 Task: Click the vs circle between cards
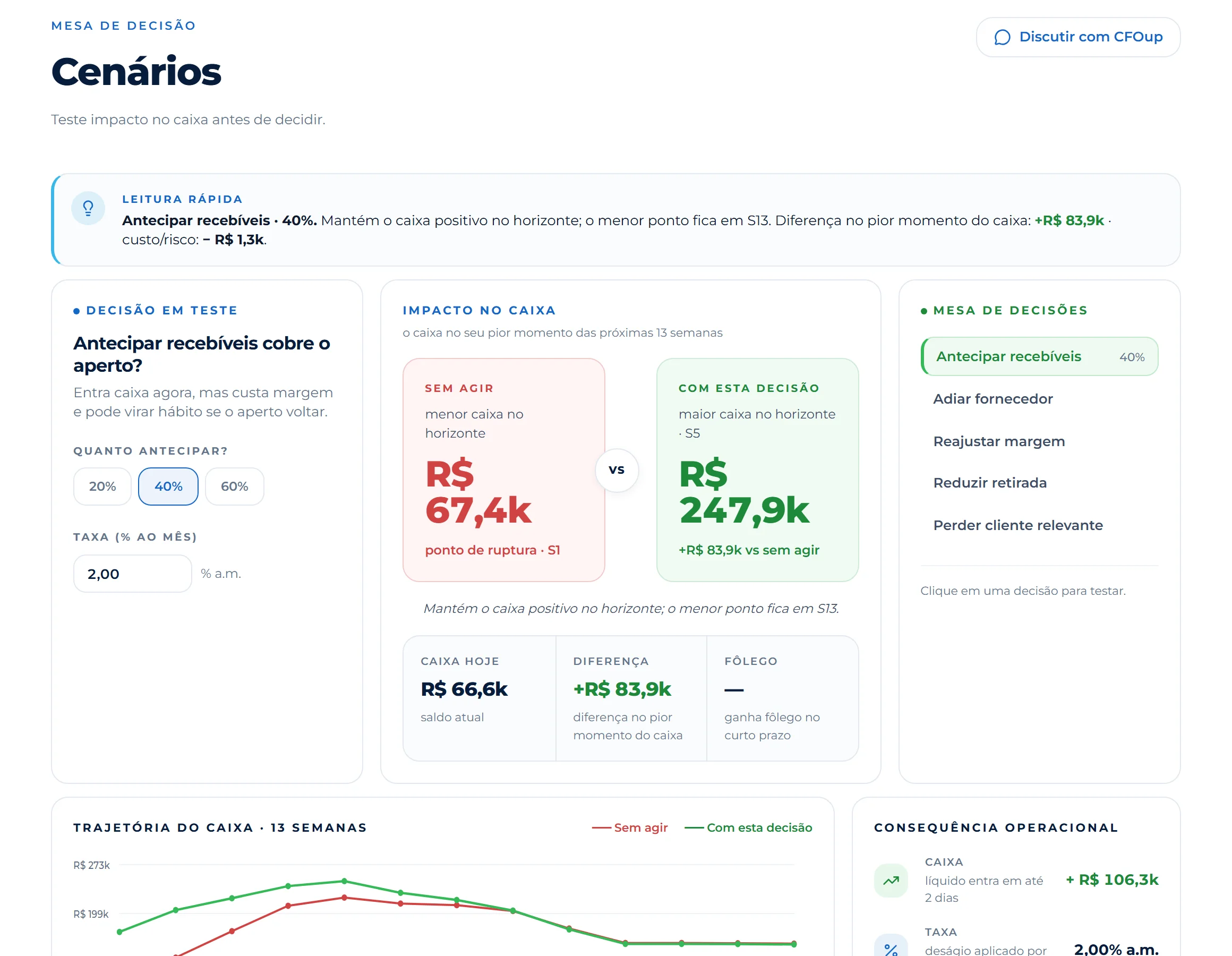point(617,470)
